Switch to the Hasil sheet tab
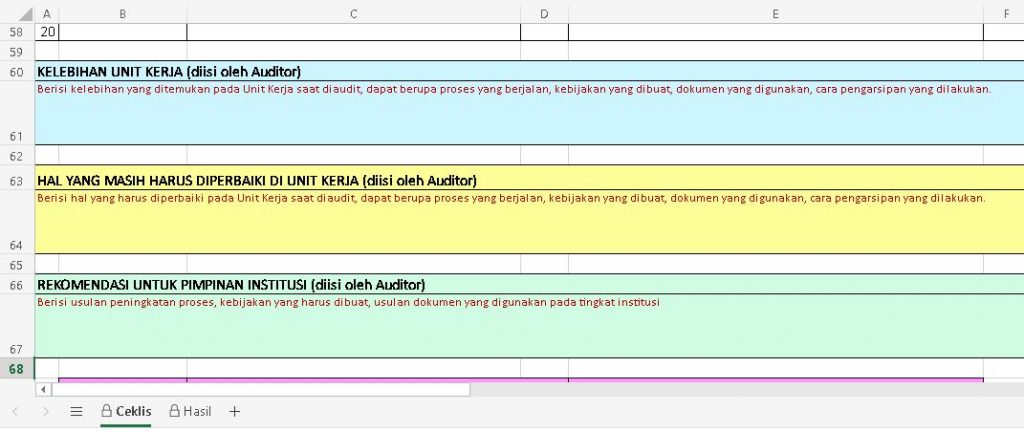1024x432 pixels. [190, 411]
